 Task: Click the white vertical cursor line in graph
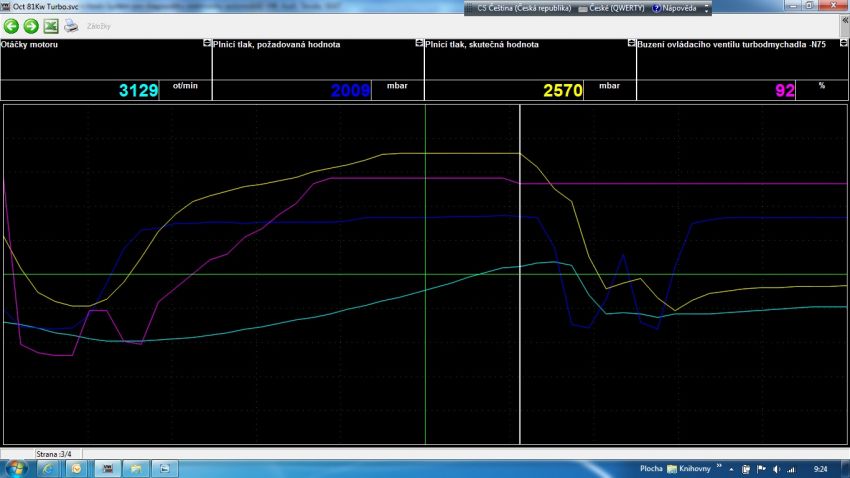click(520, 300)
